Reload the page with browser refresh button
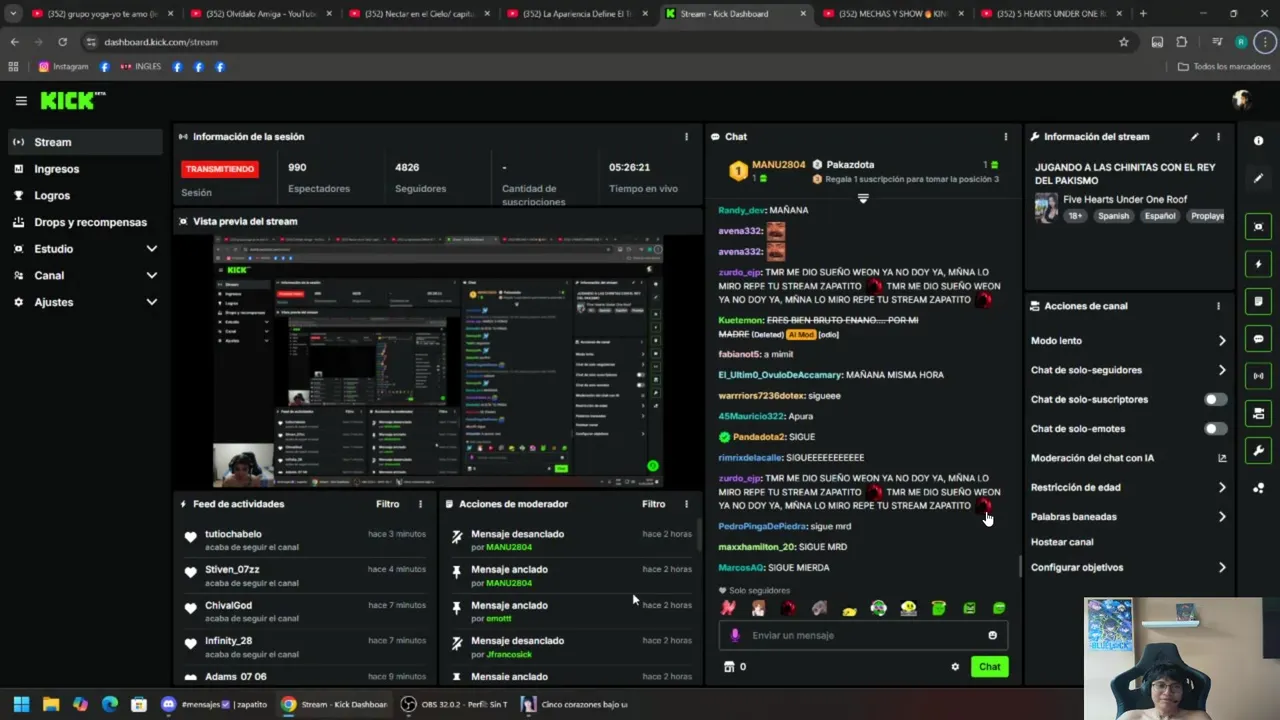1280x720 pixels. (x=62, y=42)
